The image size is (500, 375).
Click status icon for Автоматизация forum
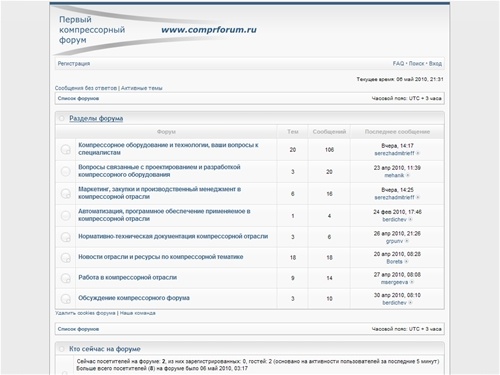point(66,216)
